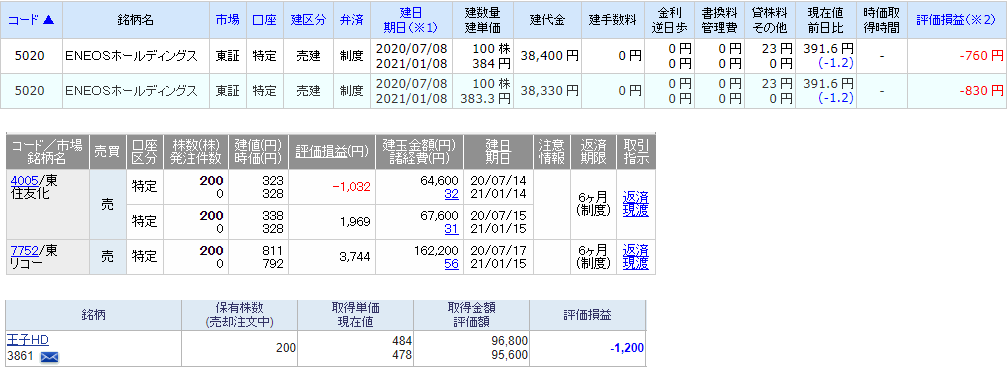Click 現渡 for the 住友化 position
The image size is (1007, 387).
[635, 211]
